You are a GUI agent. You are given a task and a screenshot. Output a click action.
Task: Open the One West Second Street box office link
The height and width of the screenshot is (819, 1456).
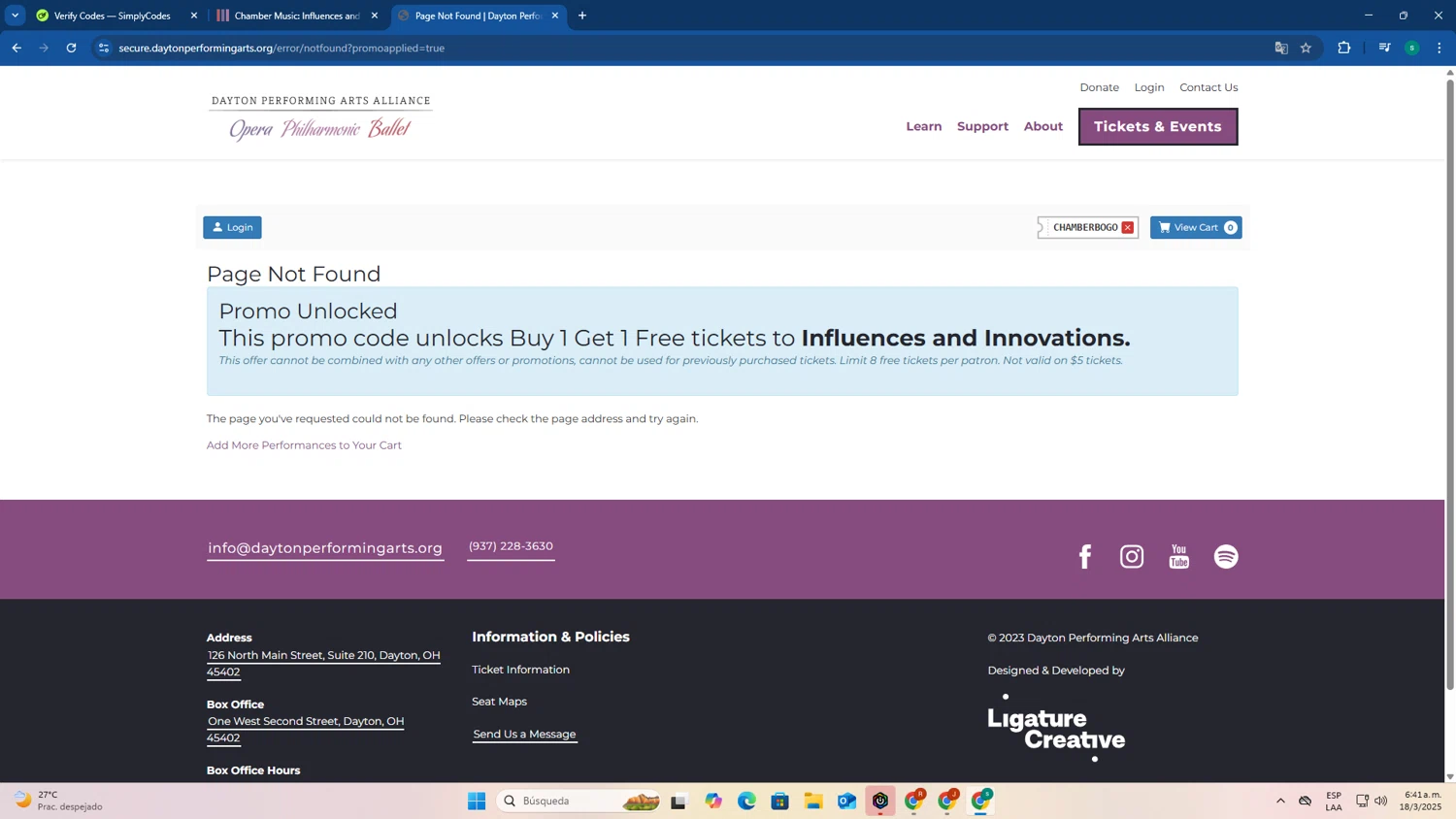click(x=305, y=729)
